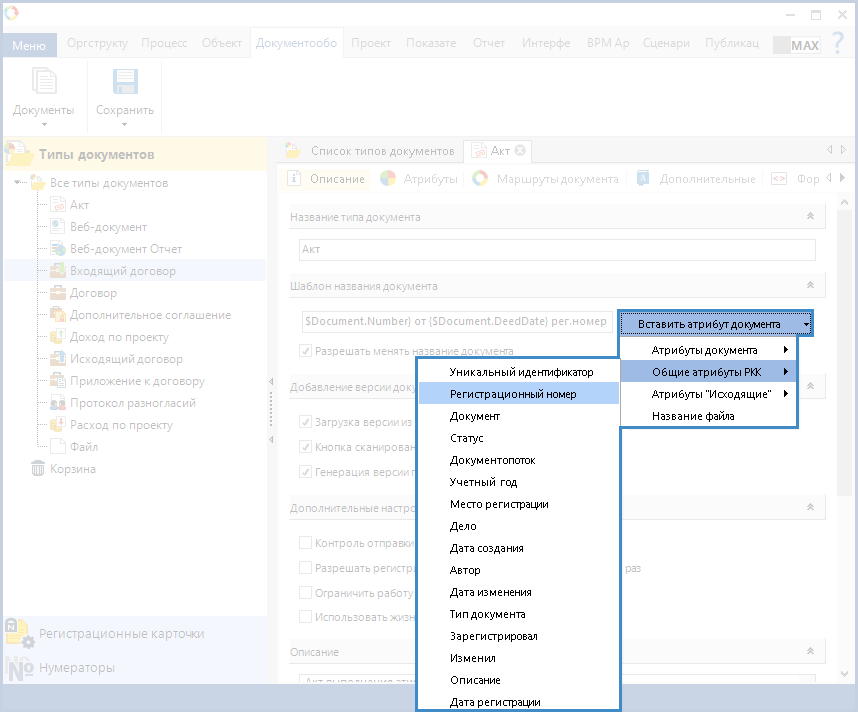This screenshot has height=712, width=858.
Task: Click the document type name field with Акт
Action: coord(557,250)
